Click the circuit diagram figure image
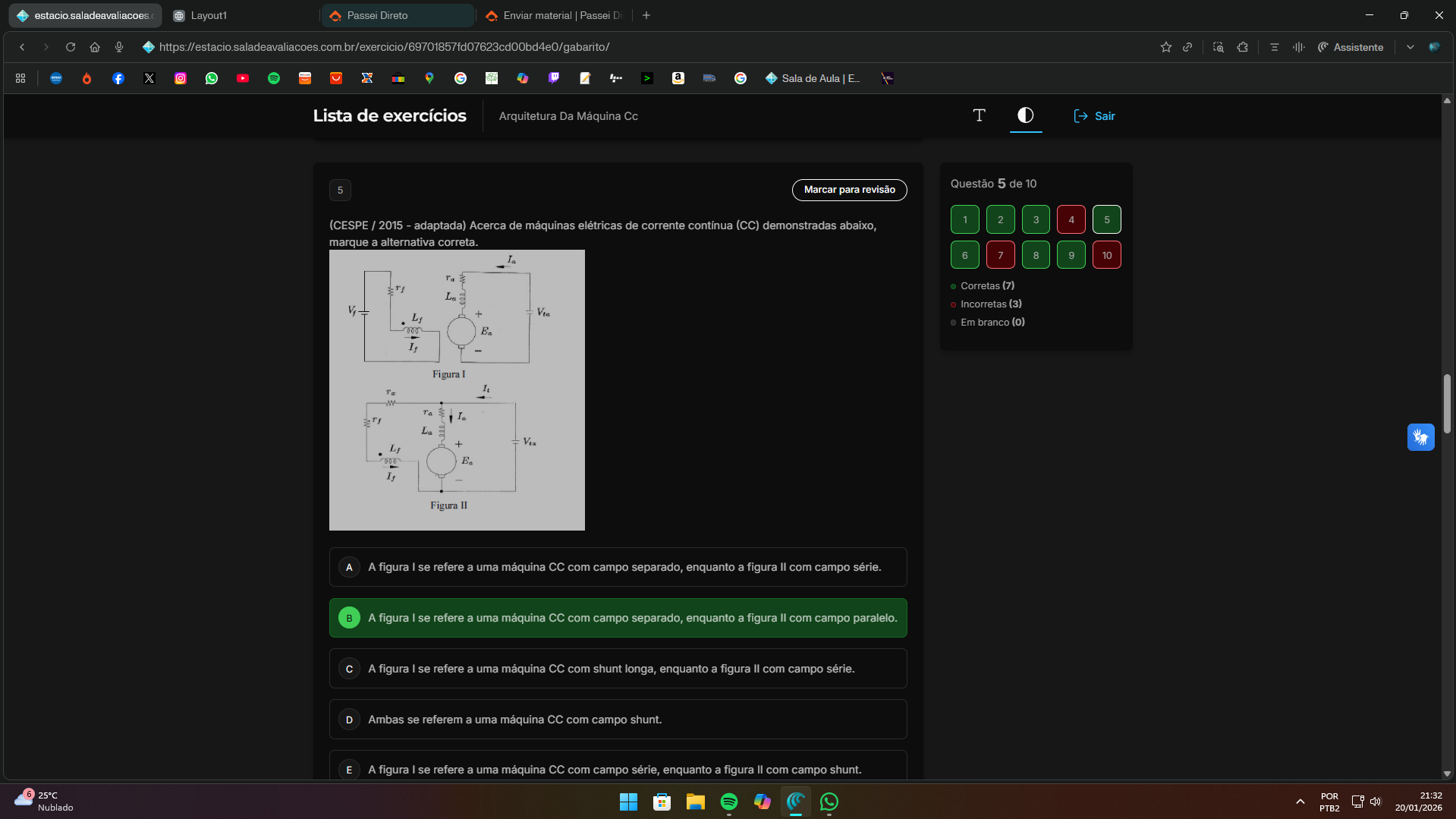1456x819 pixels. click(x=457, y=390)
